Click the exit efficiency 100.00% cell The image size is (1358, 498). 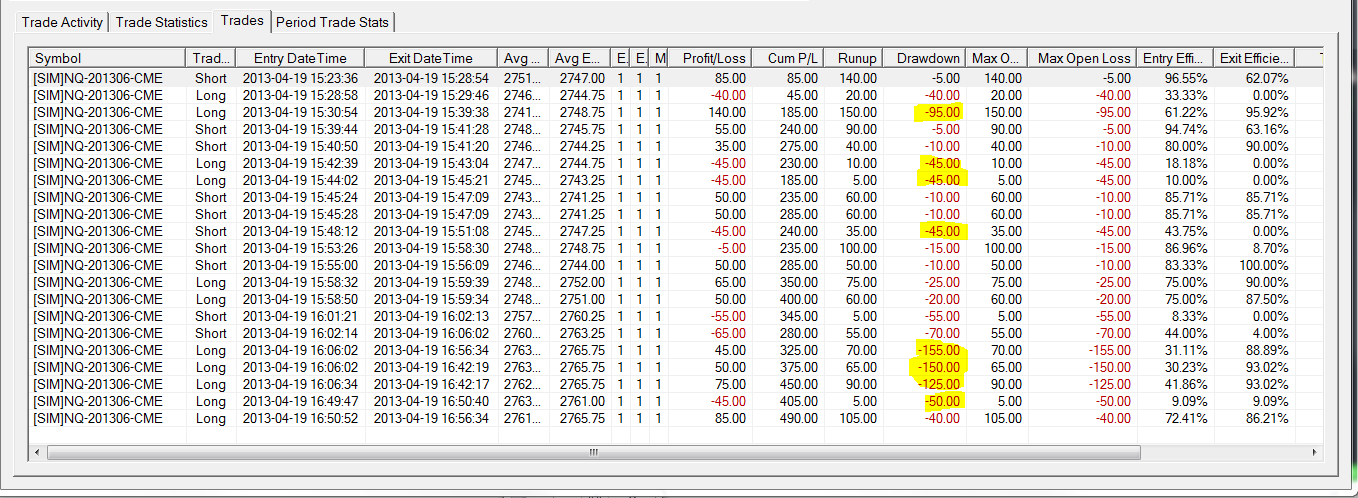(1264, 265)
